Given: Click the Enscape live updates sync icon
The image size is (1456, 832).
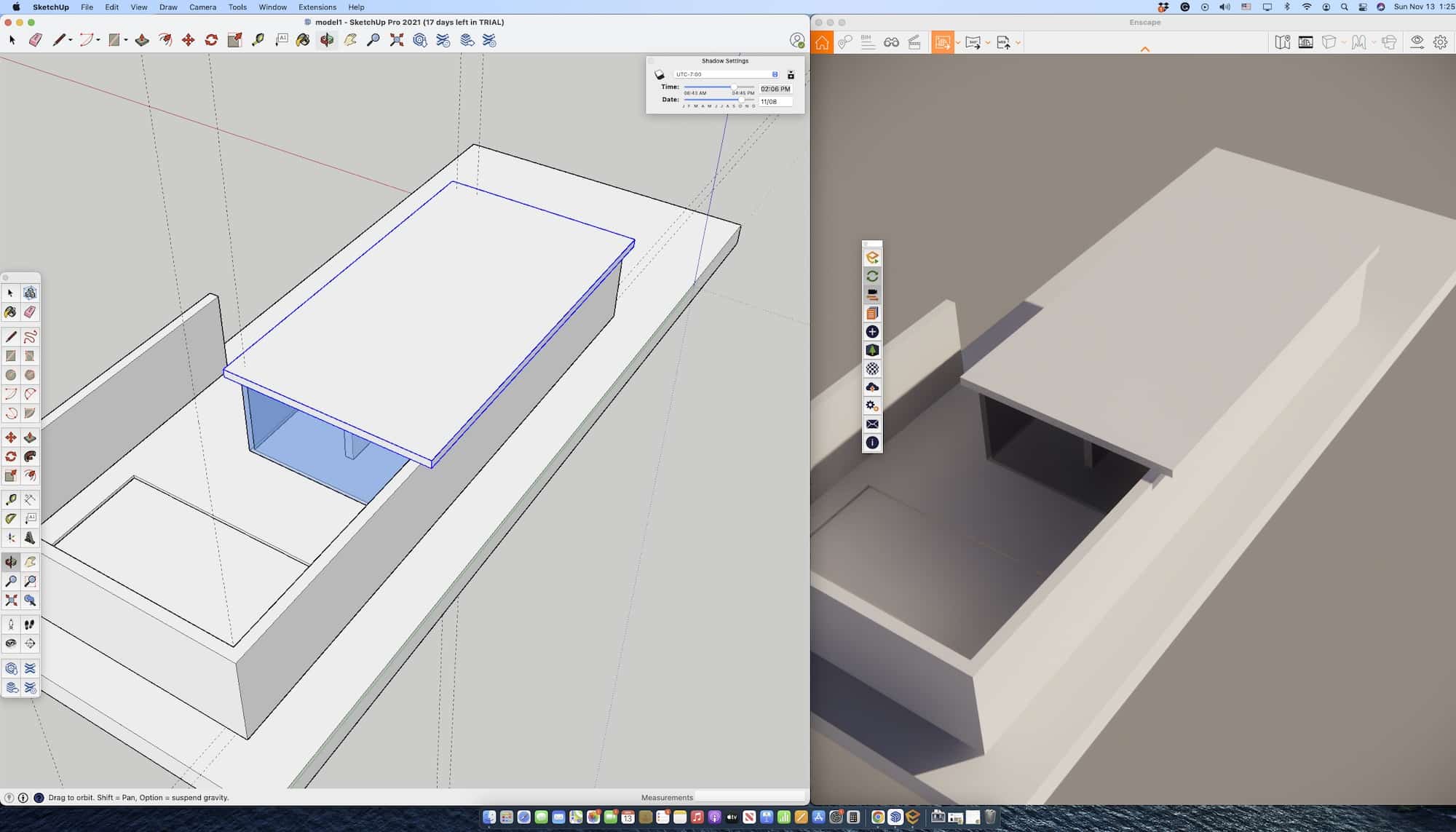Looking at the screenshot, I should (872, 276).
